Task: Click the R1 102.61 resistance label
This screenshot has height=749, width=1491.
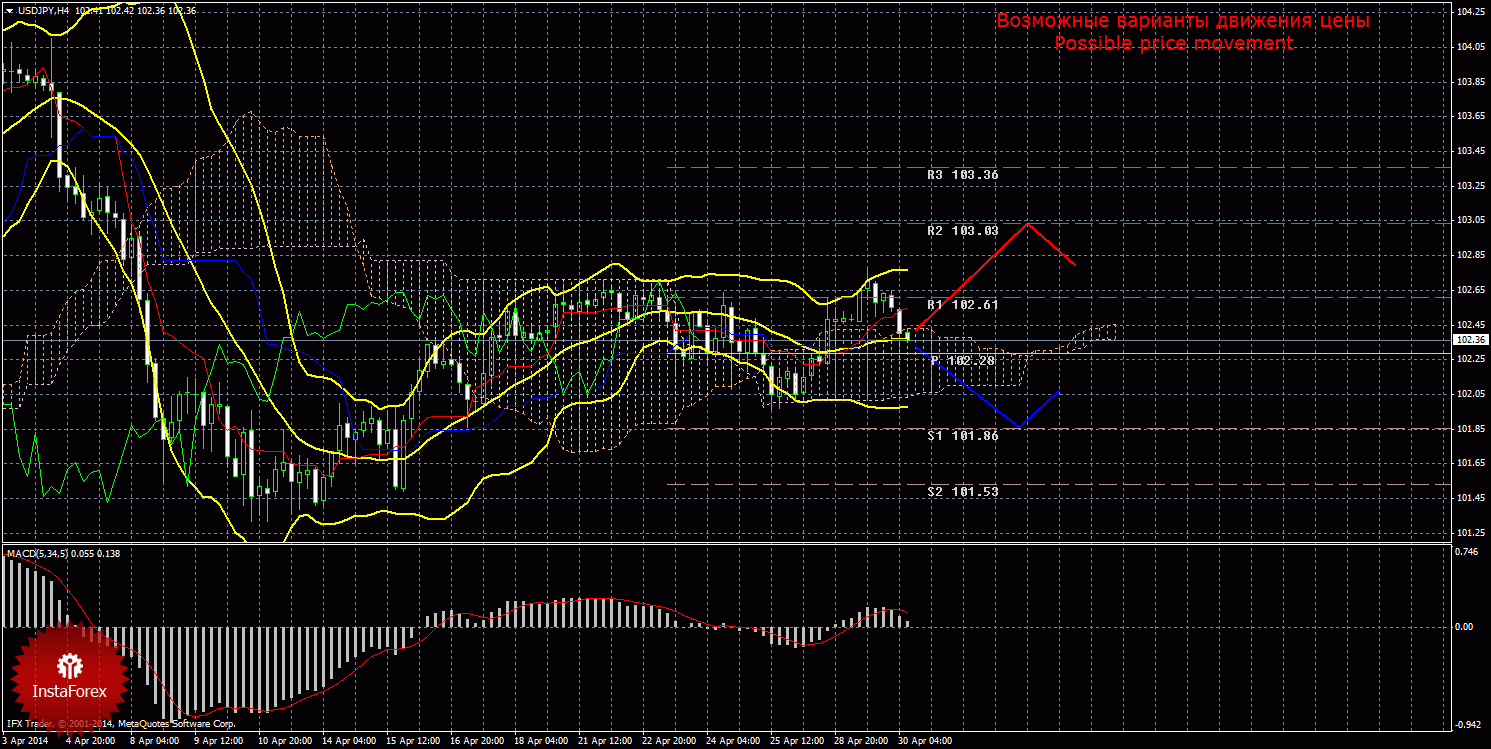Action: coord(962,304)
